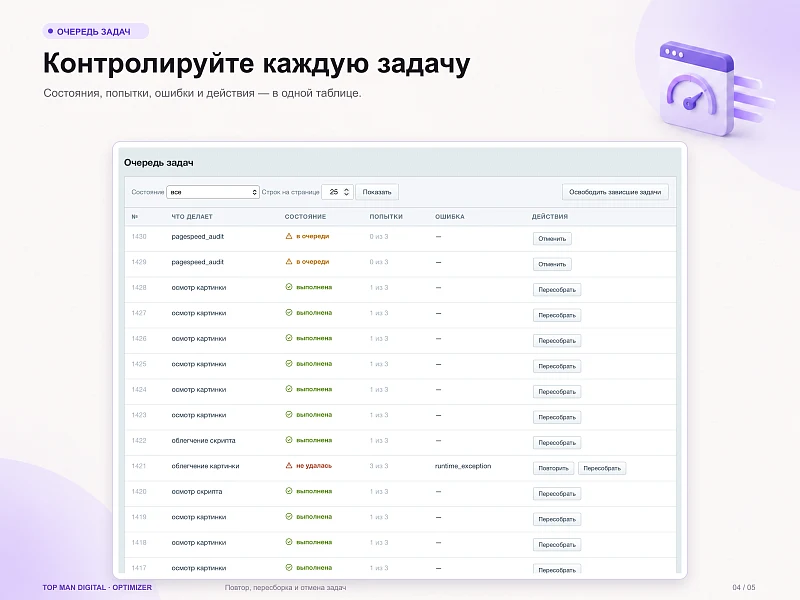This screenshot has height=600, width=800.
Task: Click the green check icon of task 1417
Action: pos(289,568)
